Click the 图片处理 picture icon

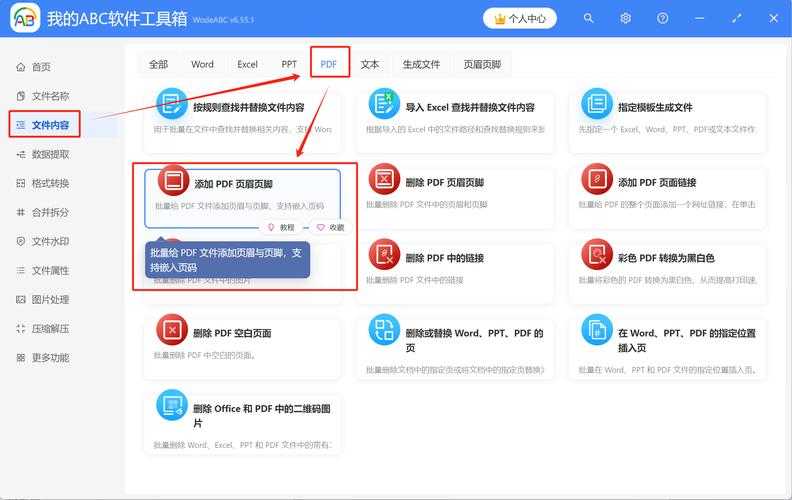coord(21,299)
